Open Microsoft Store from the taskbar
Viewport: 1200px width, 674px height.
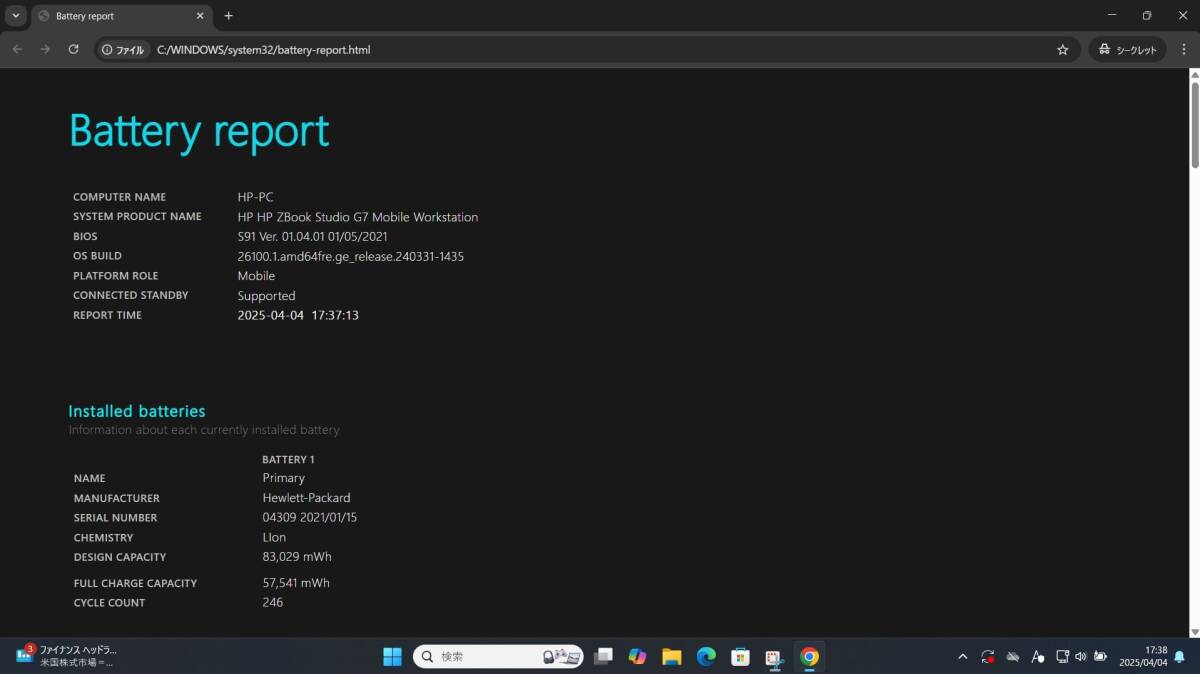(x=740, y=657)
